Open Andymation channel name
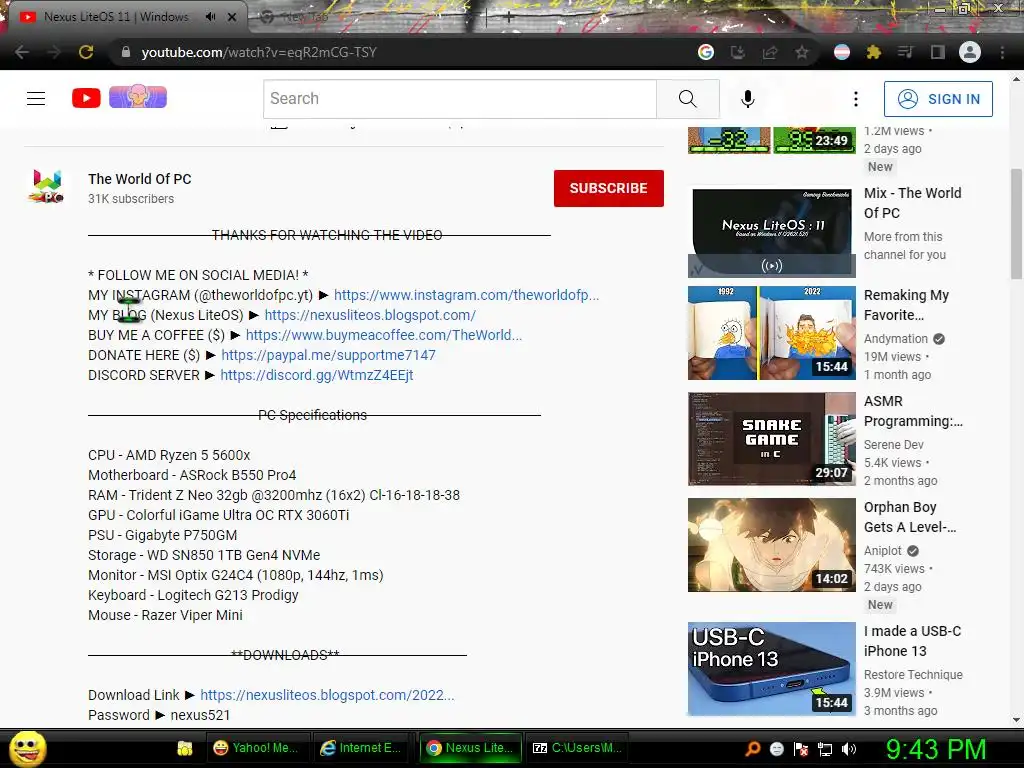The height and width of the screenshot is (768, 1024). 896,339
